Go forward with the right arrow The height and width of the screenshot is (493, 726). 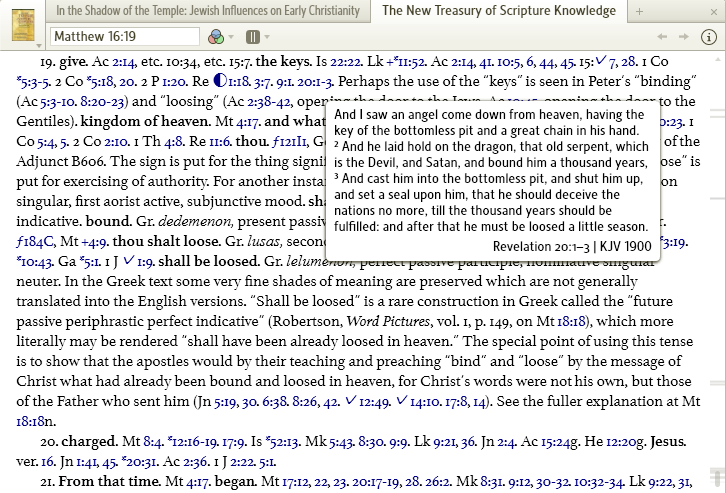(683, 37)
